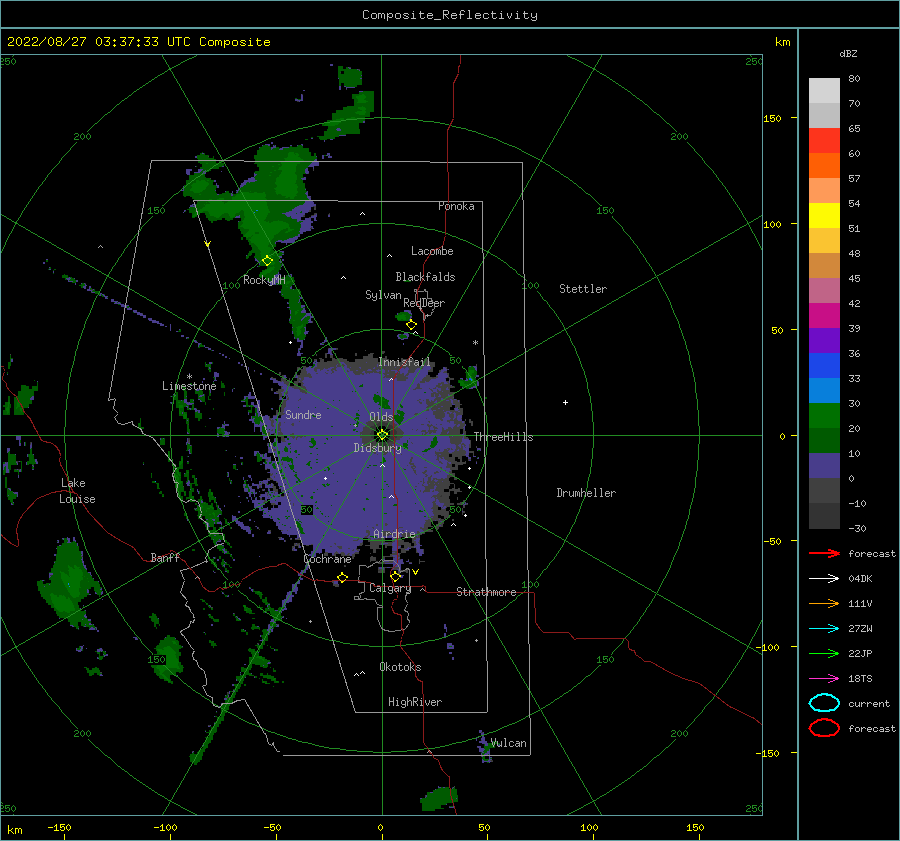
Task: Click the Lacombe town label
Action: (432, 251)
